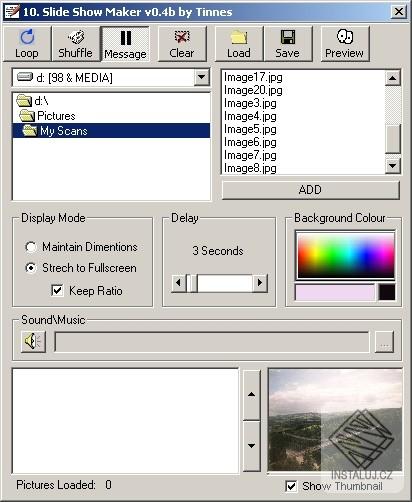
Task: Move picture down in loaded list
Action: (252, 446)
